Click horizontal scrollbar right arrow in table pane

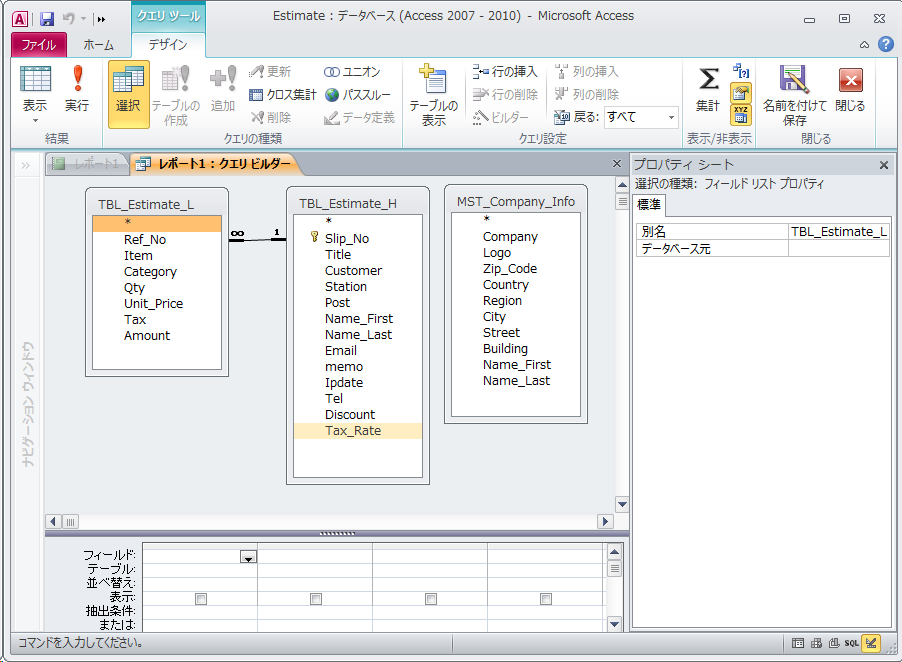pos(605,522)
